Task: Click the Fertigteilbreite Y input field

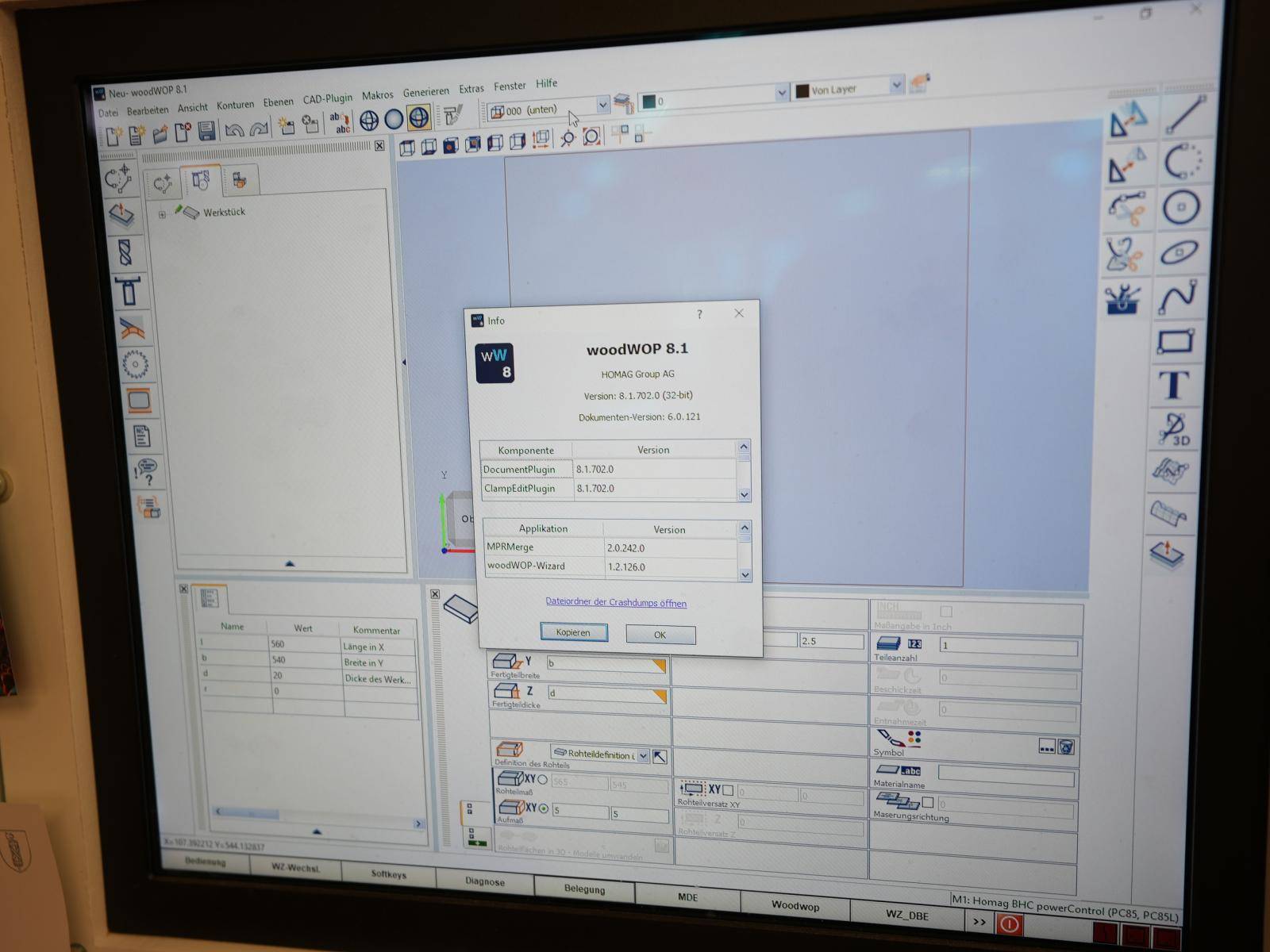Action: [606, 663]
